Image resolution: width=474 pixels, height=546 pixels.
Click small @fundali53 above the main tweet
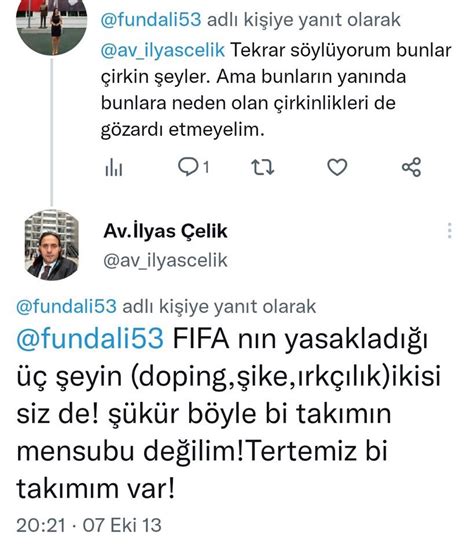tap(66, 306)
